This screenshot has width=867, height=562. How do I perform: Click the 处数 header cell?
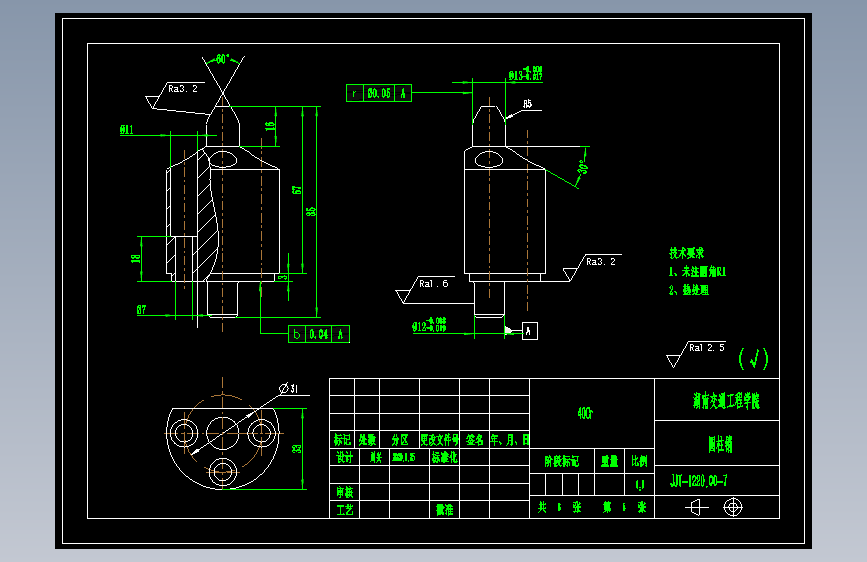pos(367,440)
